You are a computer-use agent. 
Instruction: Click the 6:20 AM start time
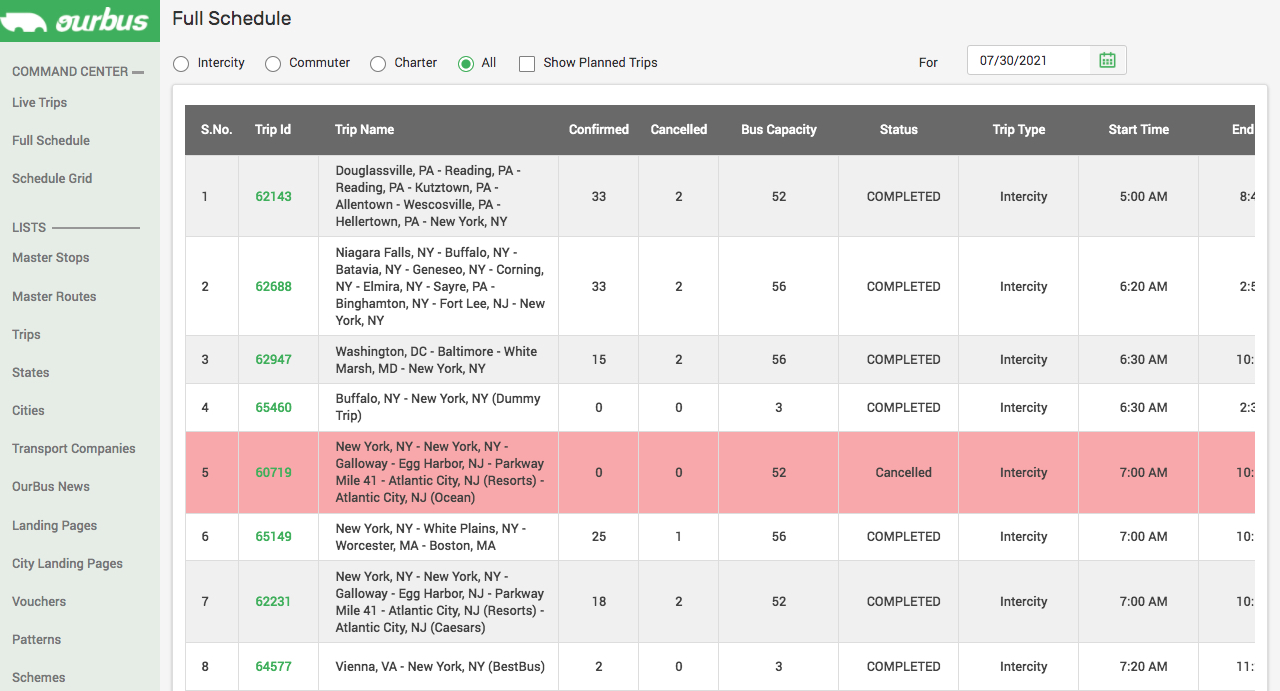coord(1143,286)
